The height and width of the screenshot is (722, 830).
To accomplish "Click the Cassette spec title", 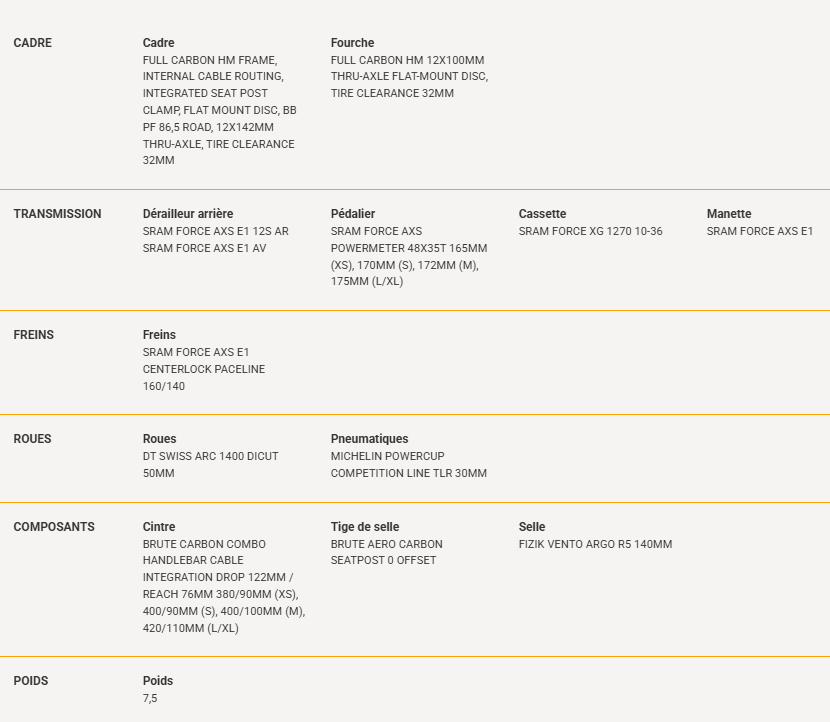I will click(542, 214).
